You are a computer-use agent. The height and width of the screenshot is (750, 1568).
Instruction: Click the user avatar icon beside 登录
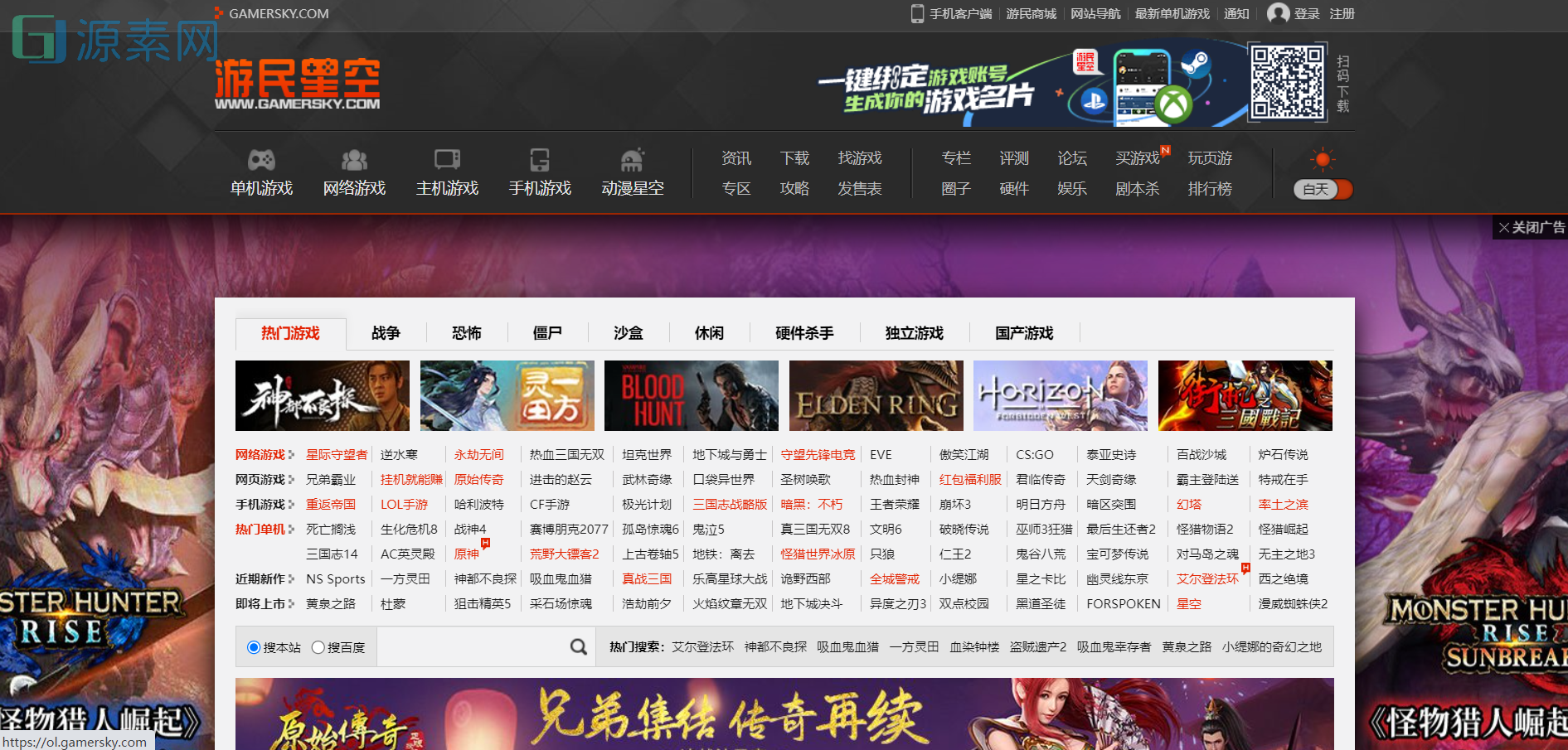[1278, 13]
